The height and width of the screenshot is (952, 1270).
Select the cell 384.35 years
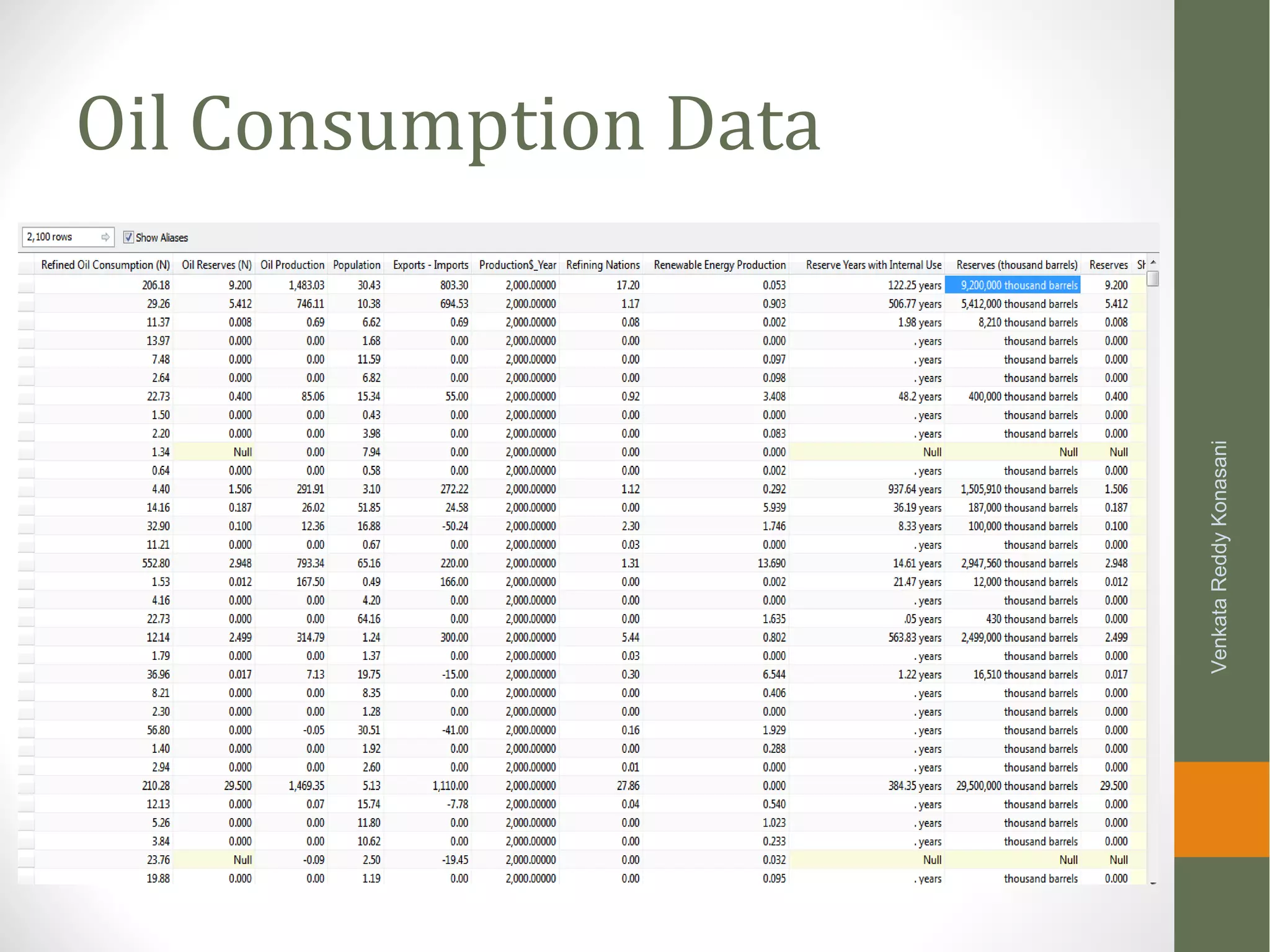(868, 786)
